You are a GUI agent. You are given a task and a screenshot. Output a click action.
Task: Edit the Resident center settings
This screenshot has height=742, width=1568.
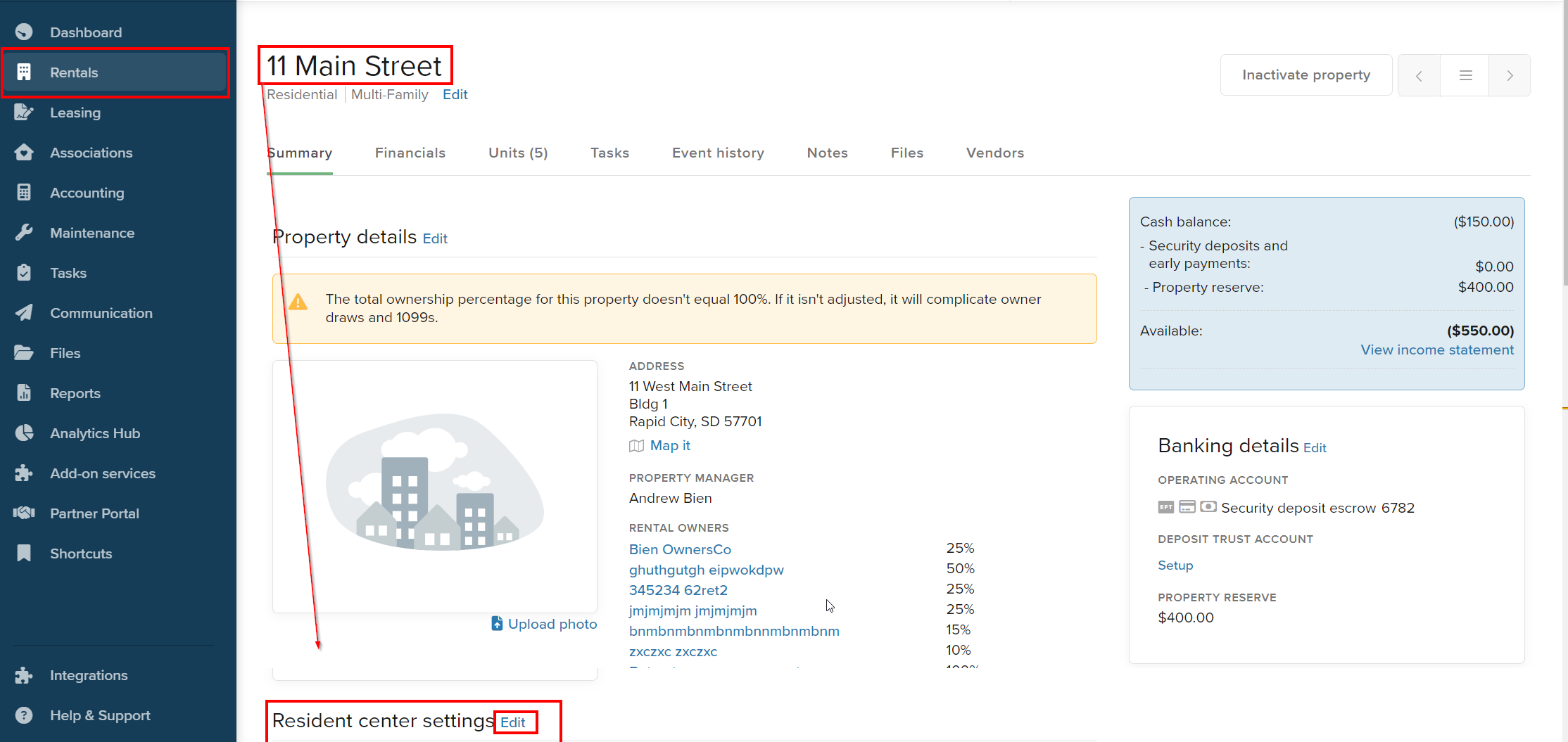(513, 722)
